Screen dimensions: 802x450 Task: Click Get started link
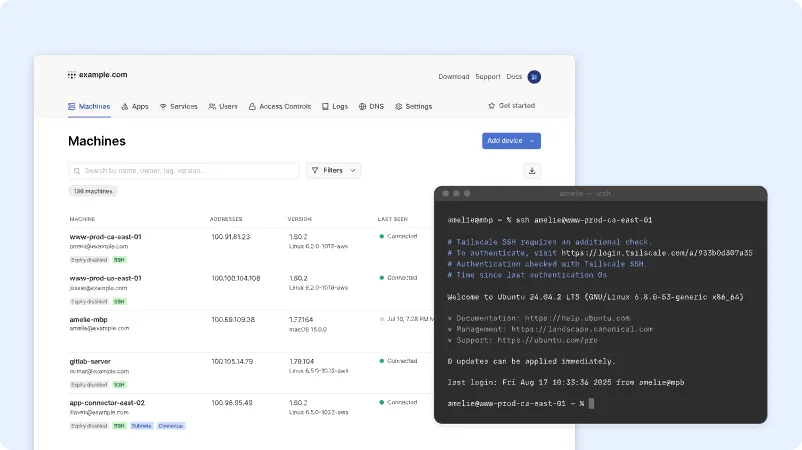point(511,106)
